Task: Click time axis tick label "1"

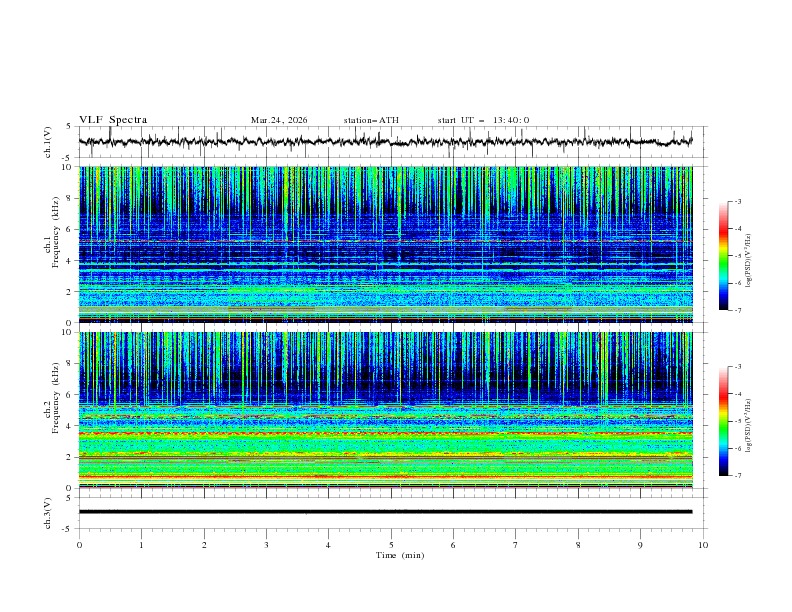Action: (x=142, y=545)
